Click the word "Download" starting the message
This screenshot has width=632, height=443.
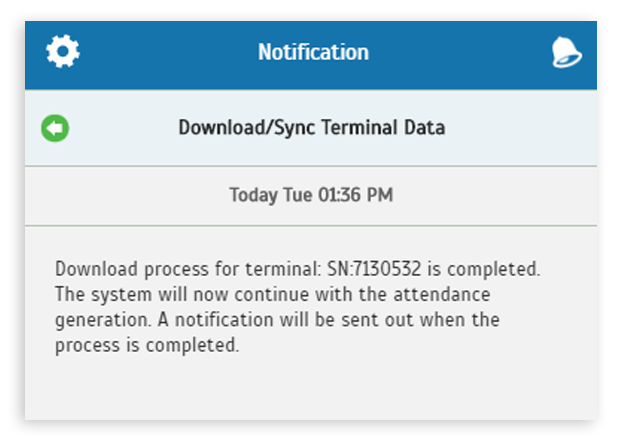click(96, 269)
